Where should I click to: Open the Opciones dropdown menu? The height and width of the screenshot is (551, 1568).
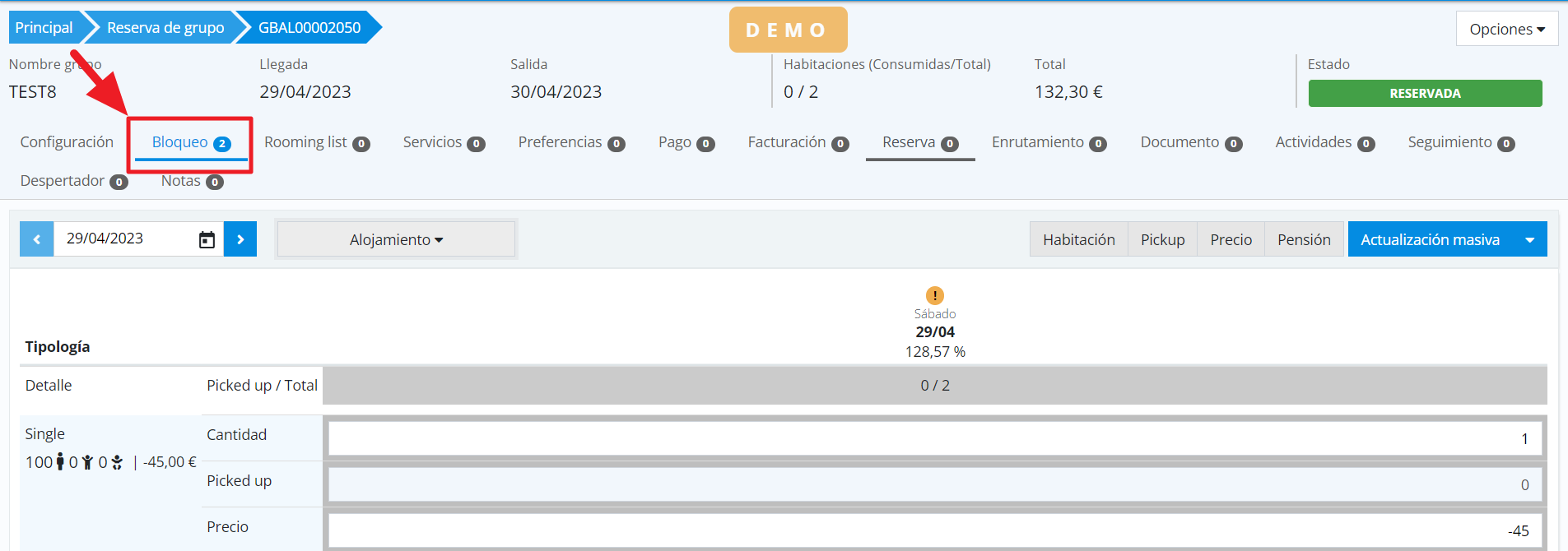[1506, 29]
